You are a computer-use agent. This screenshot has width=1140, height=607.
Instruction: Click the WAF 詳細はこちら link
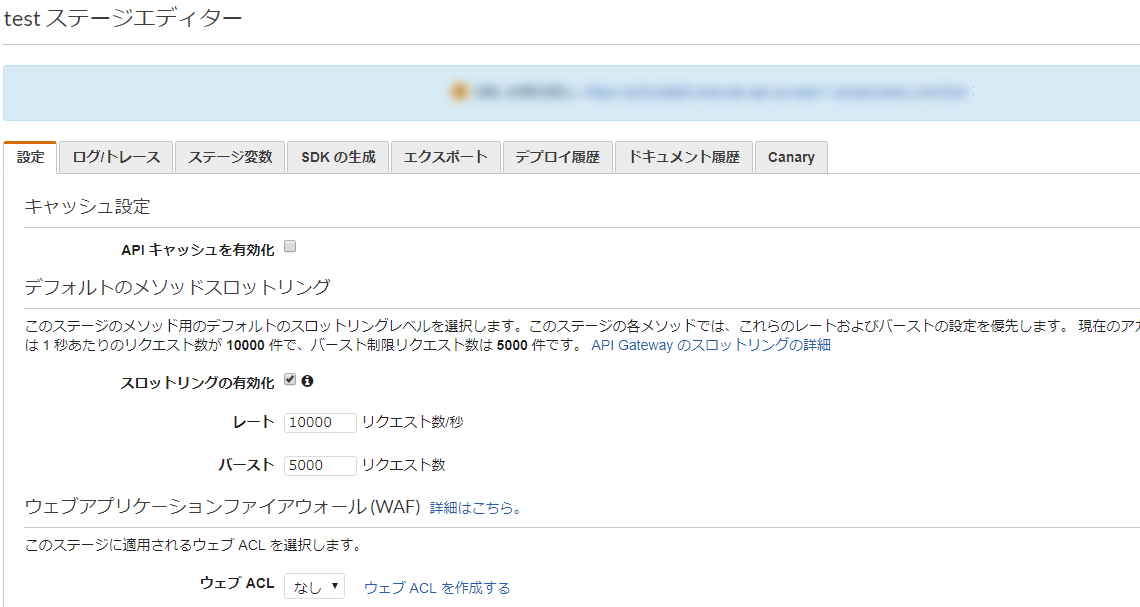pos(475,508)
